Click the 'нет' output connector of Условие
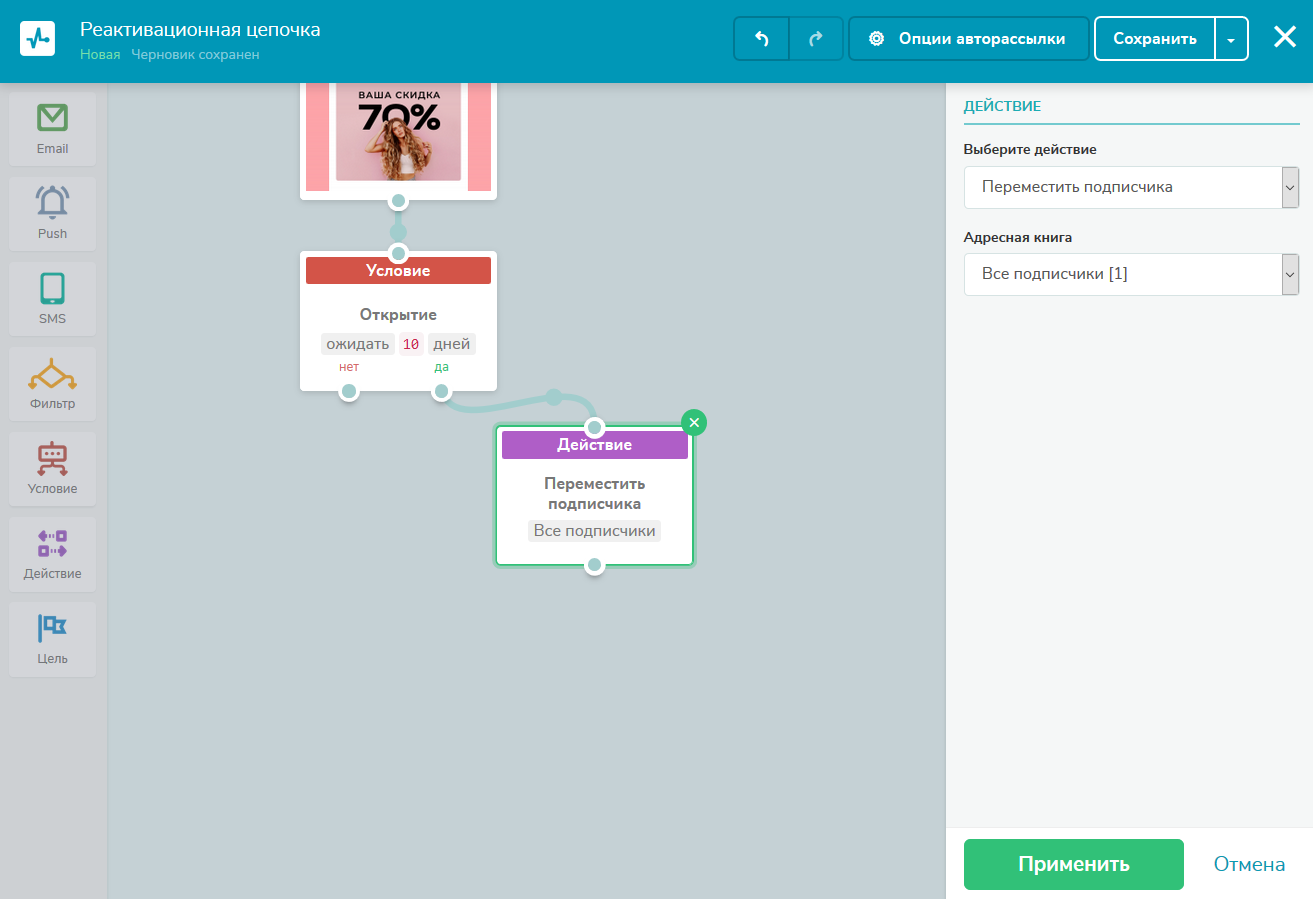Image resolution: width=1313 pixels, height=899 pixels. tap(348, 391)
